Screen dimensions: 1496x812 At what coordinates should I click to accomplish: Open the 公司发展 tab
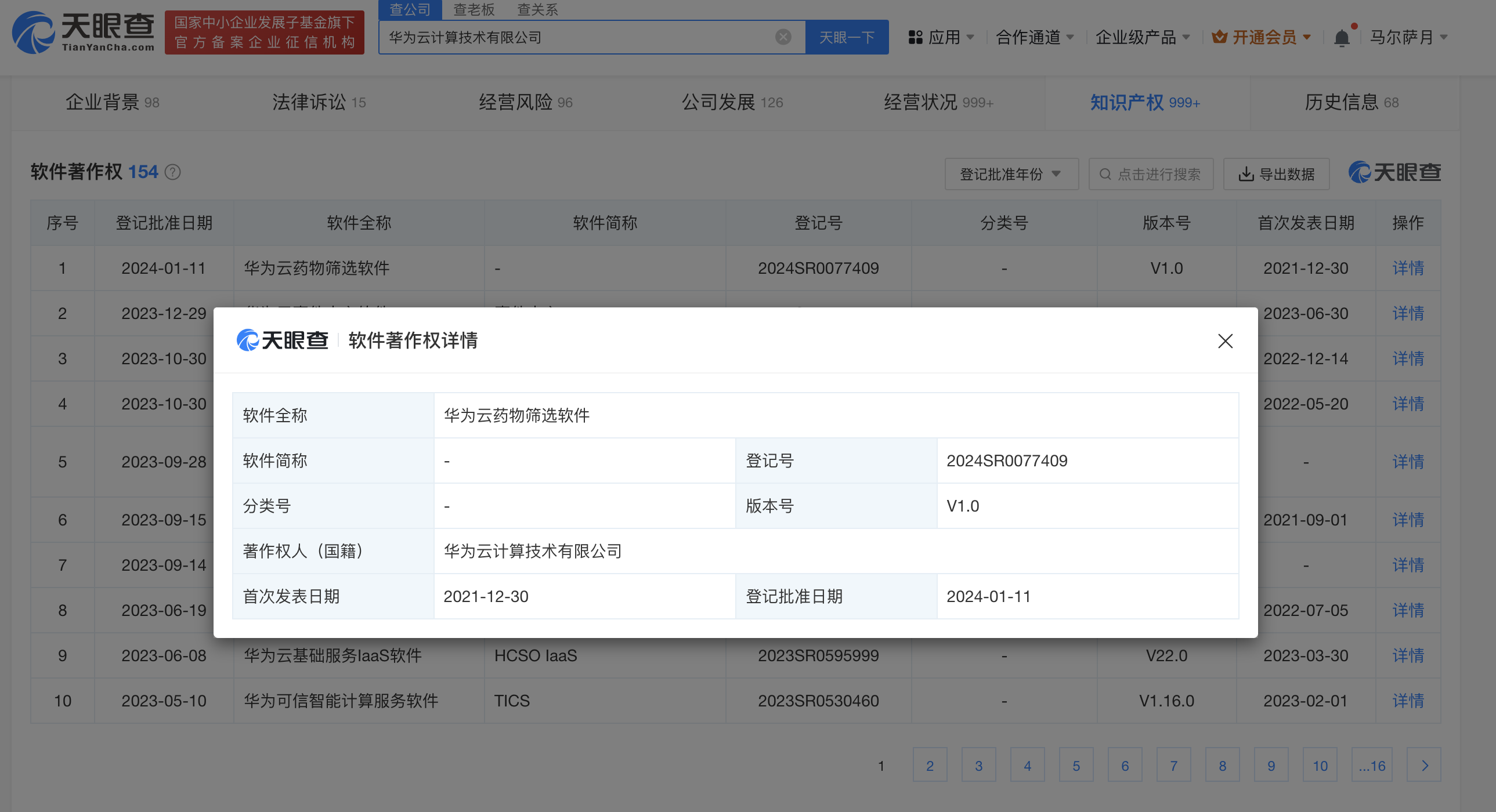(x=732, y=103)
